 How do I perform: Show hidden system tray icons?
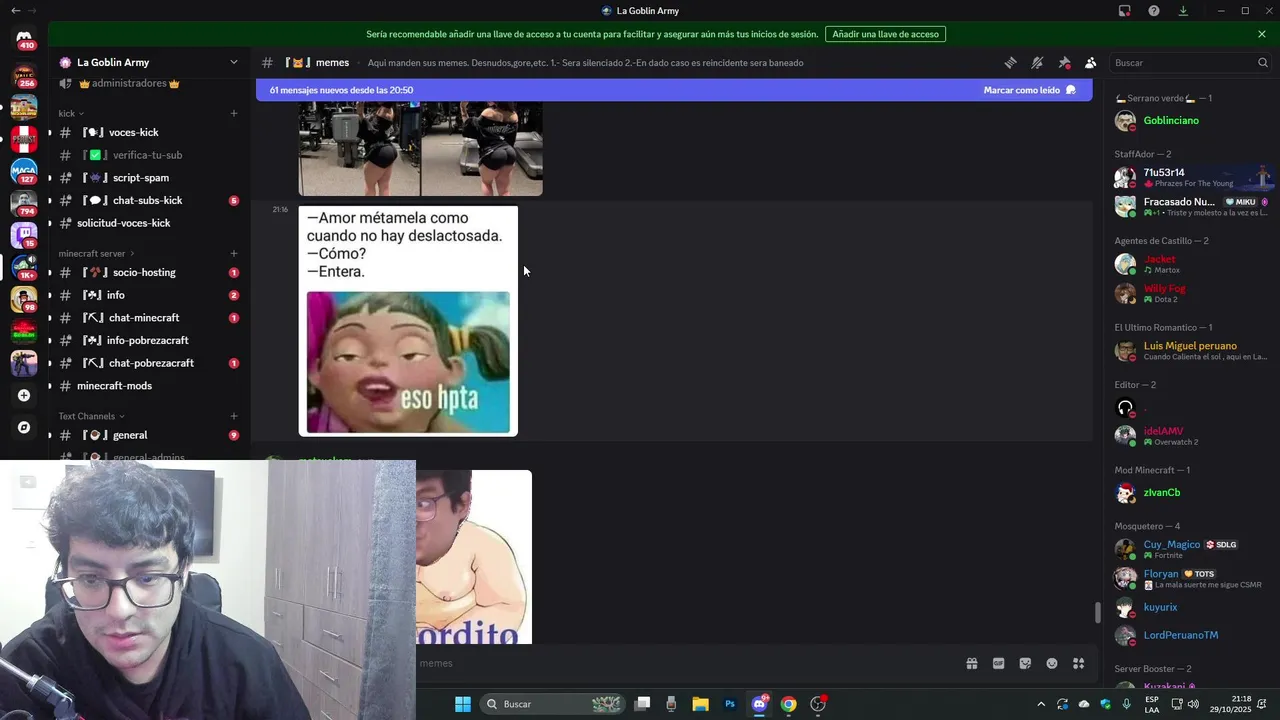click(1041, 704)
